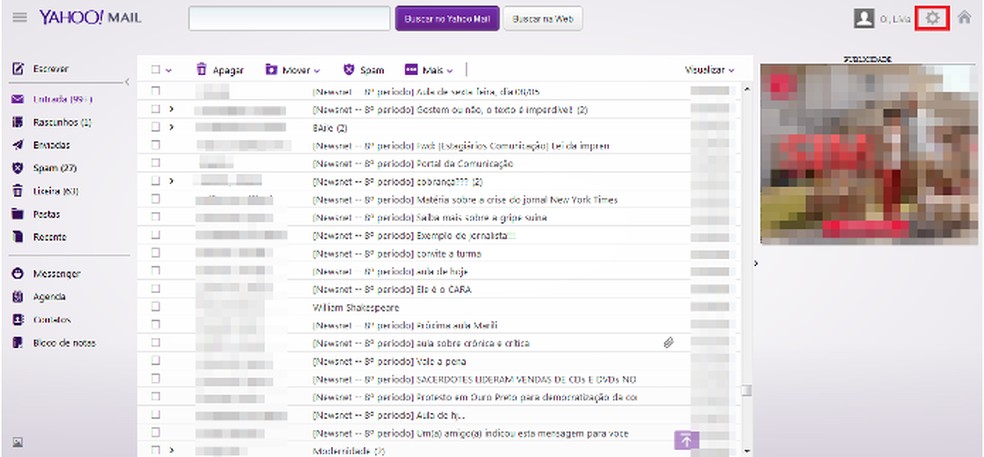The image size is (984, 457).
Task: Click the Spam shield toolbar icon
Action: [349, 70]
